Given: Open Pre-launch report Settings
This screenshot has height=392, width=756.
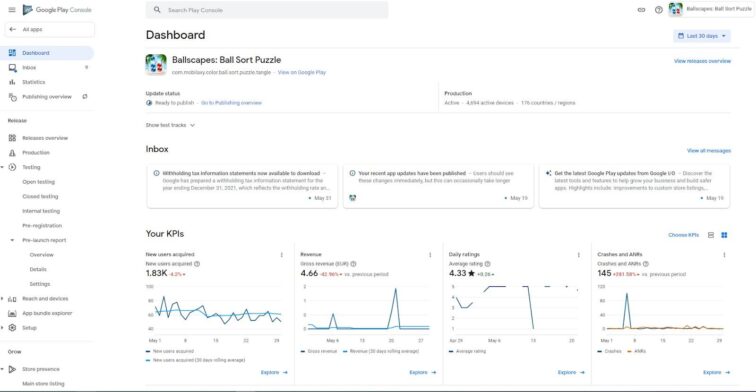Looking at the screenshot, I should click(x=40, y=284).
